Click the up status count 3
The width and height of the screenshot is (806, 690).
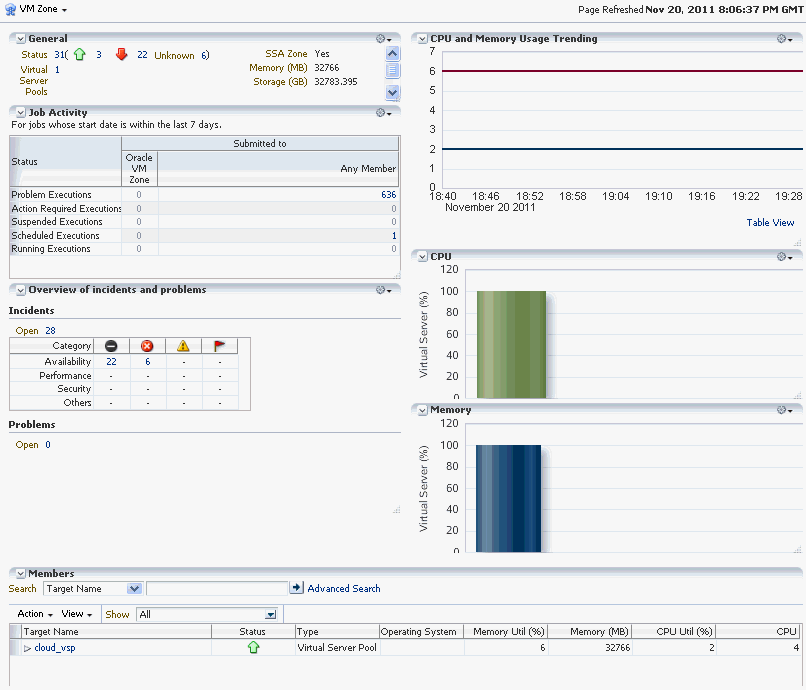(99, 55)
